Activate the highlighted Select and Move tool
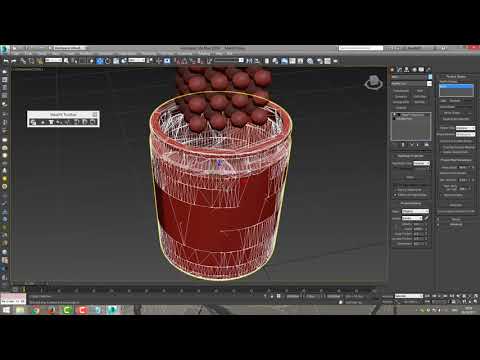The image size is (480, 360). point(100,61)
